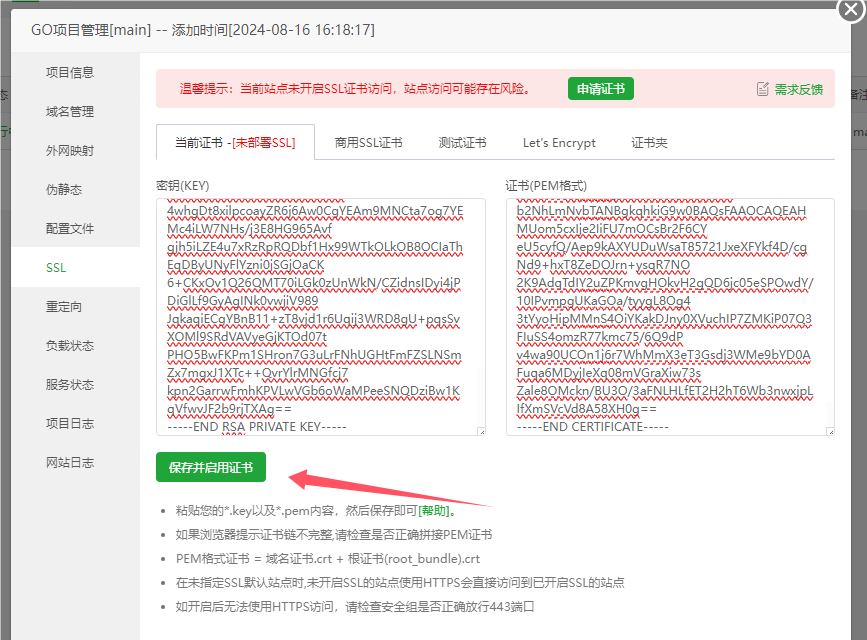Close the GO project management dialog
This screenshot has height=640, width=867.
point(850,9)
